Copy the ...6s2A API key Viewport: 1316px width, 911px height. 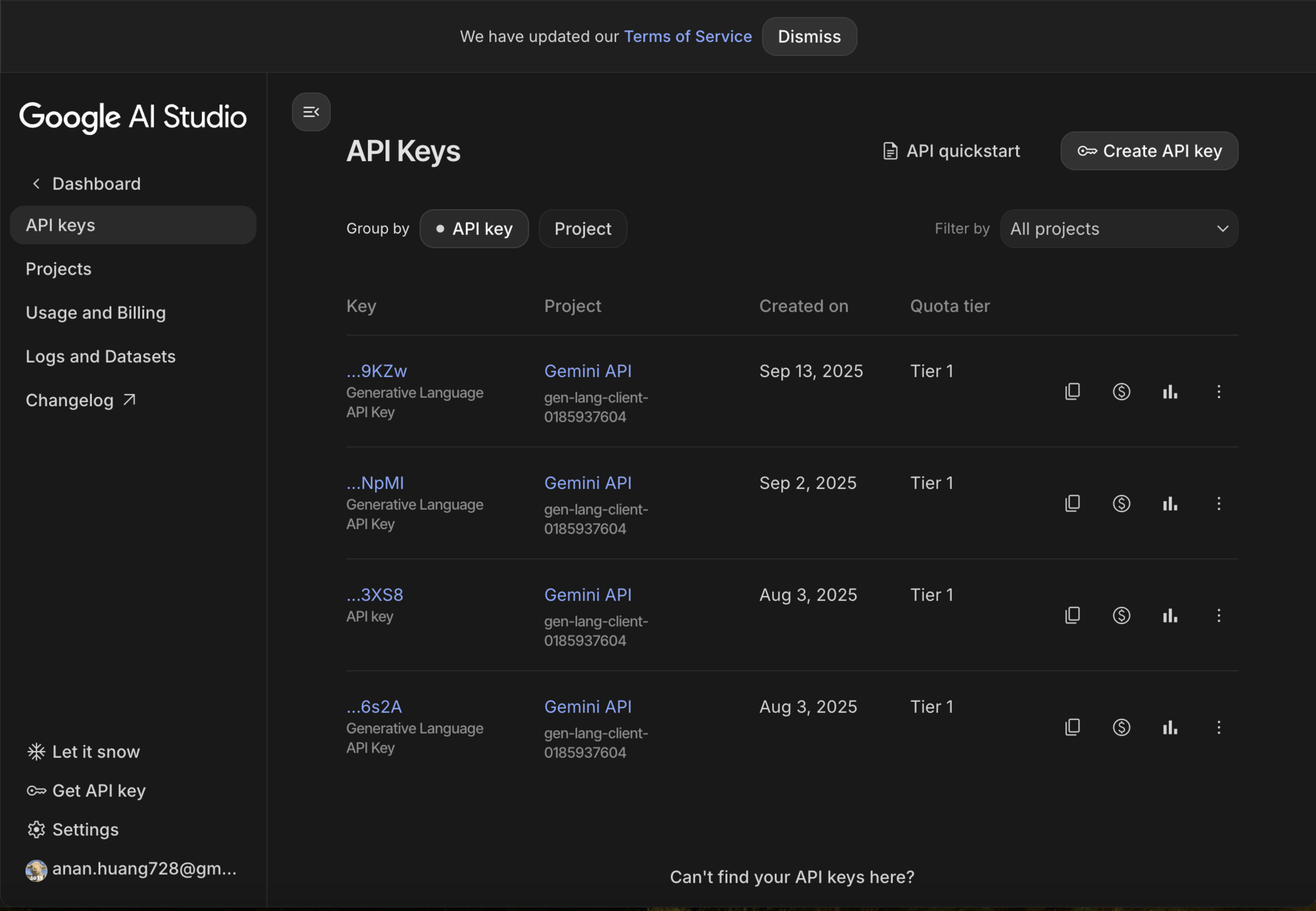tap(1072, 727)
